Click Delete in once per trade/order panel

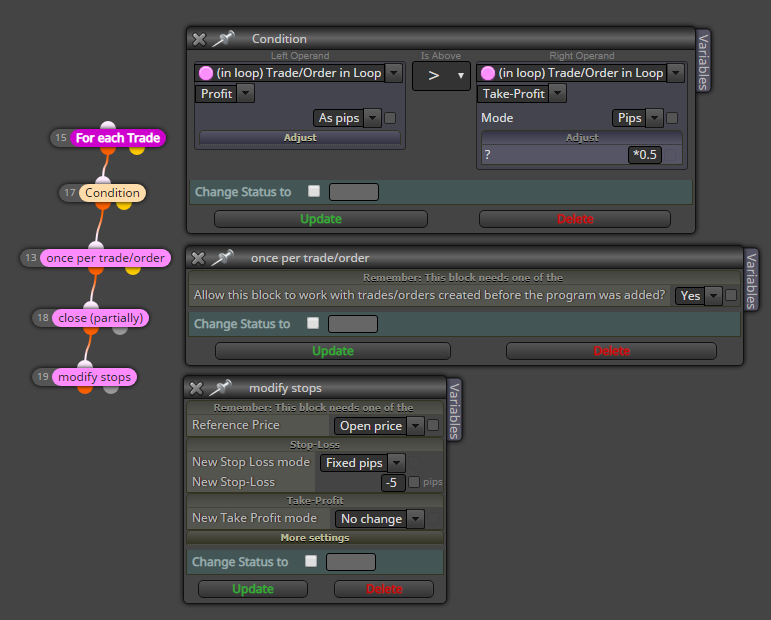point(611,351)
